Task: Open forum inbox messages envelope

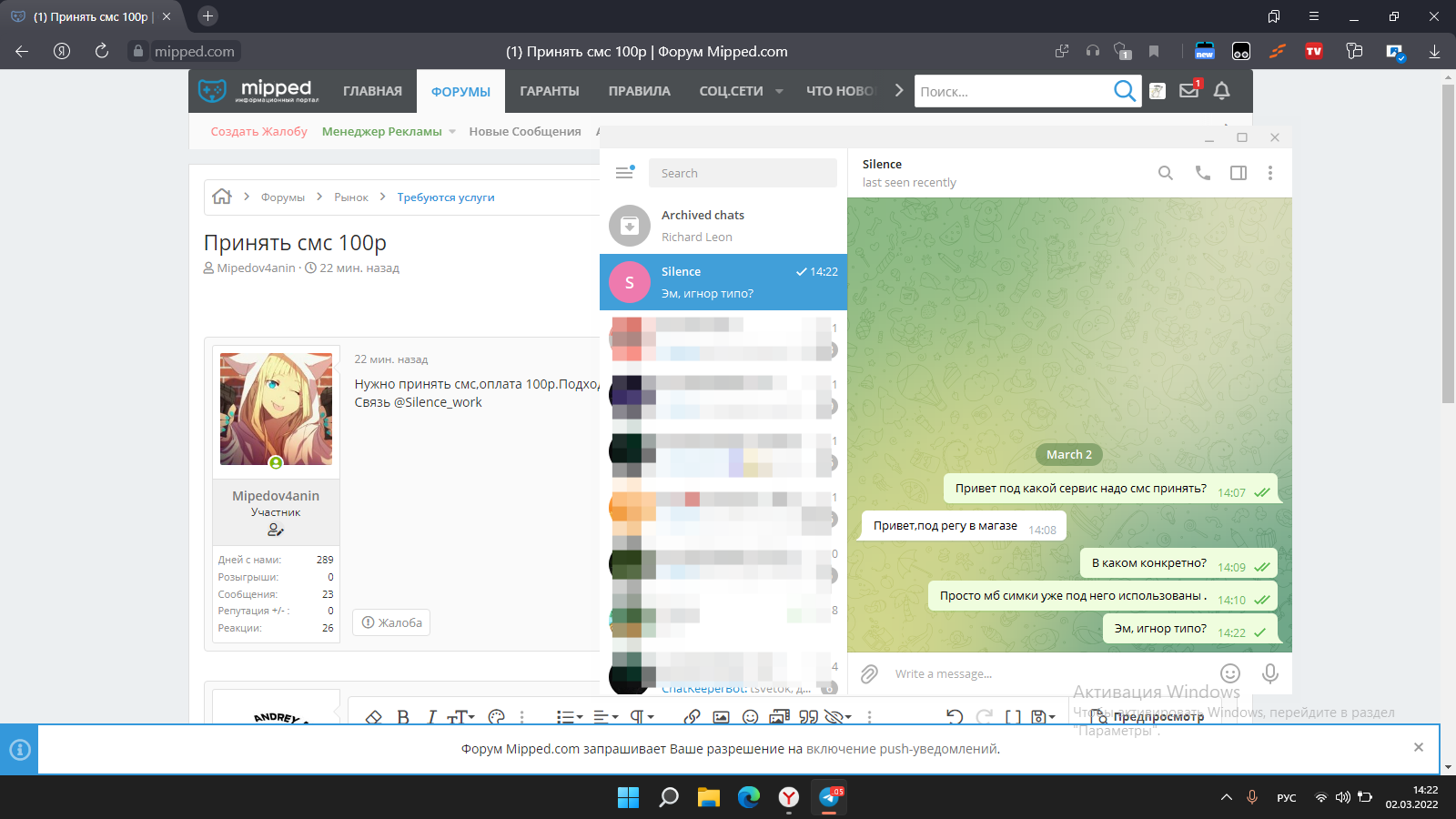Action: click(x=1189, y=90)
